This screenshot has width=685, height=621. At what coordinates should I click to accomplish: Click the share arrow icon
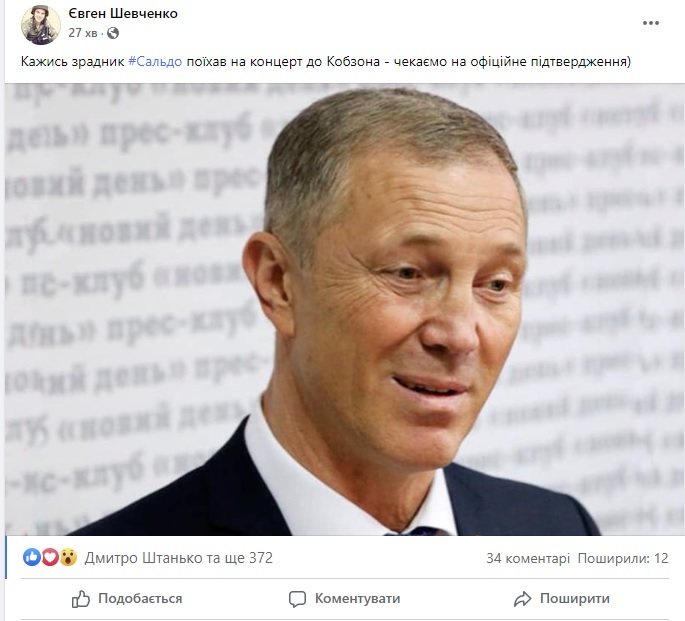click(x=522, y=599)
